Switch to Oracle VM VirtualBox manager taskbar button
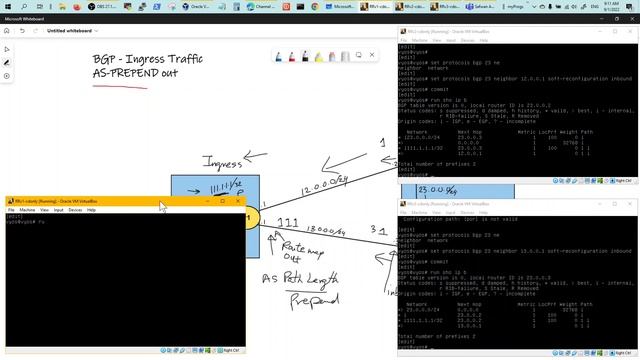This screenshot has width=640, height=360. 196,7
